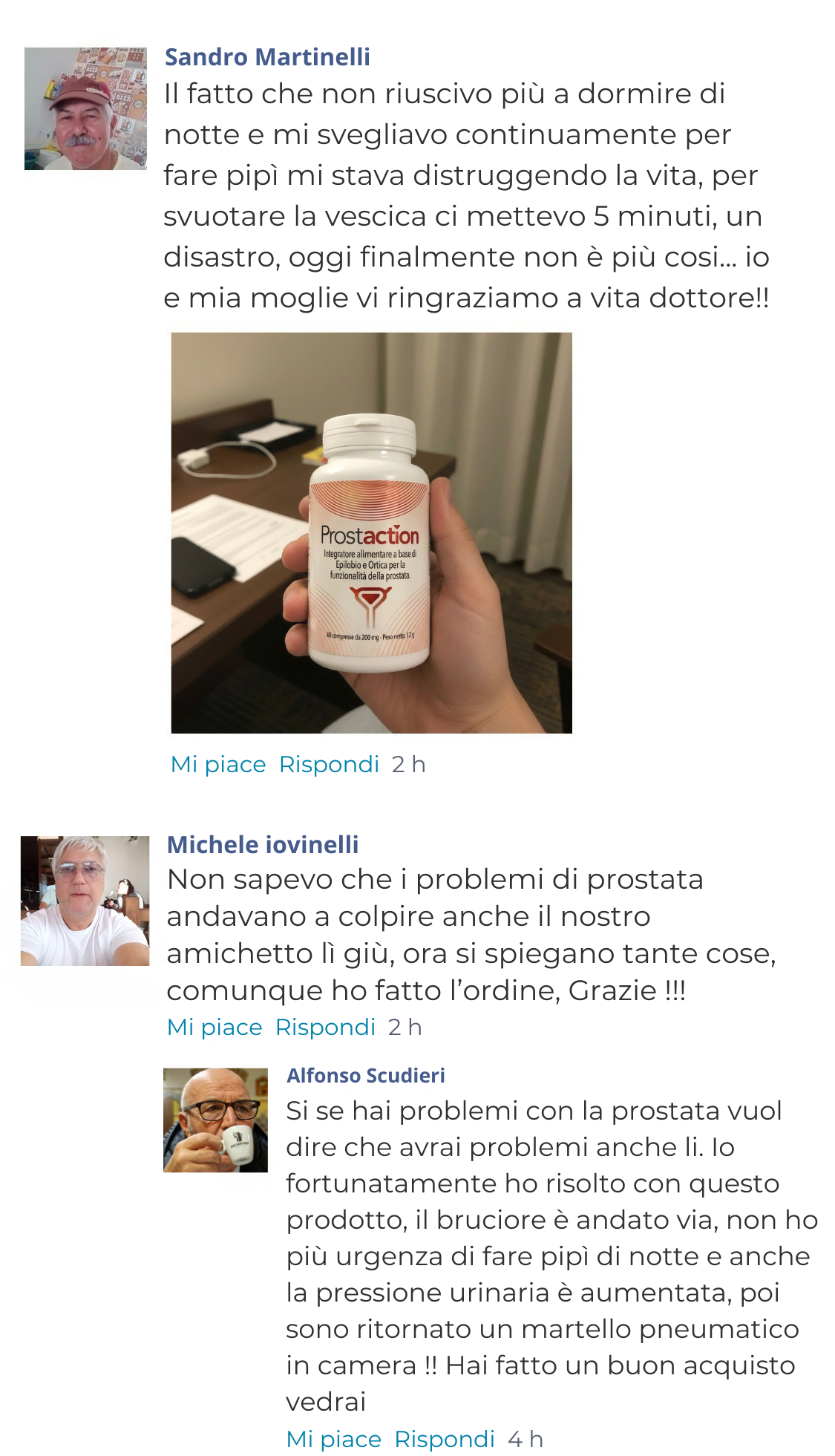Click the 4 h timestamp on Alfonso's reply
This screenshot has width=835, height=1456.
(x=525, y=1439)
